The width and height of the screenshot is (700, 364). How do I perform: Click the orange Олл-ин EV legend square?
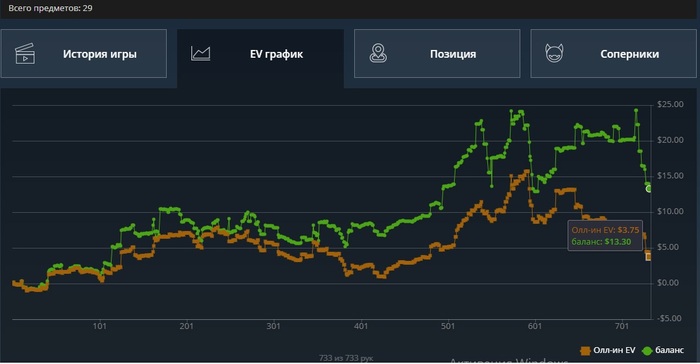point(585,351)
